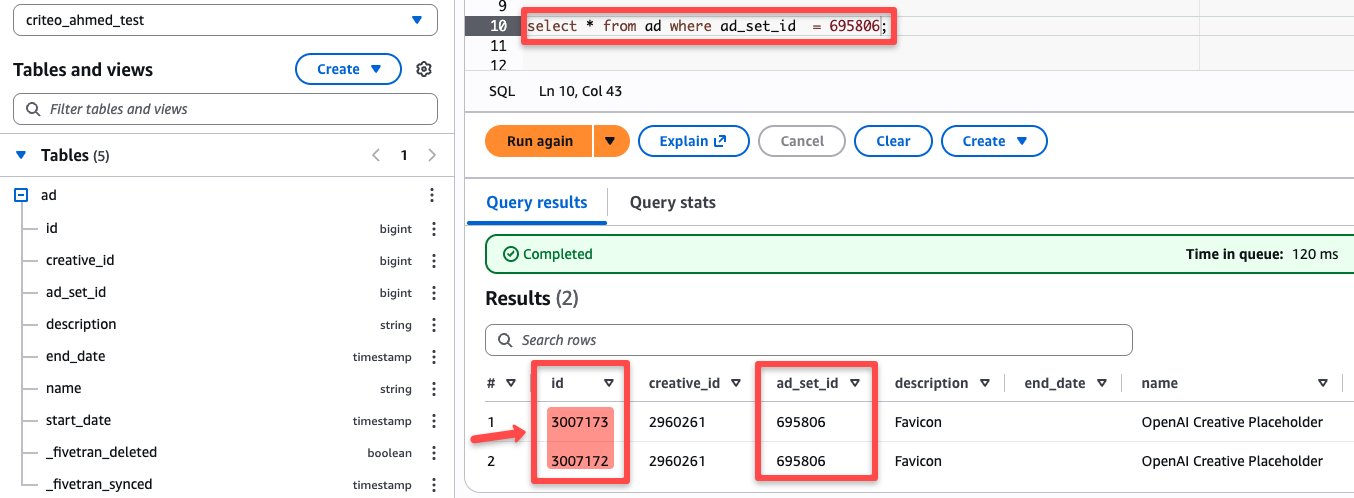Focus the Search rows field

809,340
